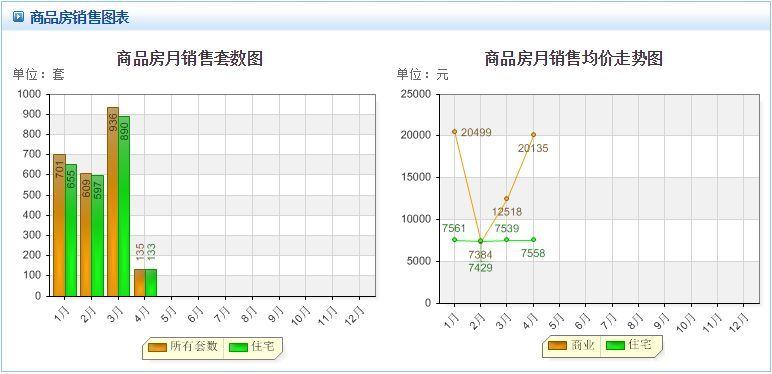772x374 pixels.
Task: Click the 7561 residential price data label
Action: [453, 228]
